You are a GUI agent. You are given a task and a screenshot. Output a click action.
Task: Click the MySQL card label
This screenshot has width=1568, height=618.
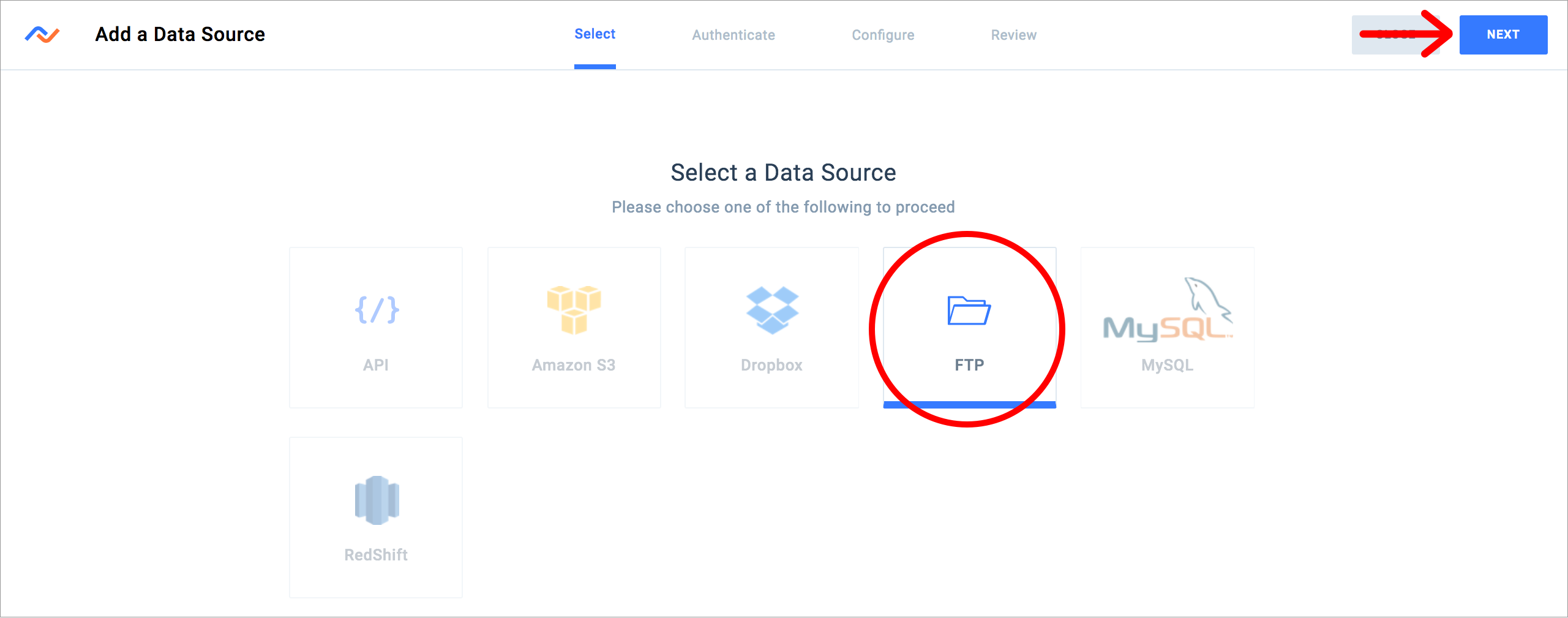point(1167,365)
